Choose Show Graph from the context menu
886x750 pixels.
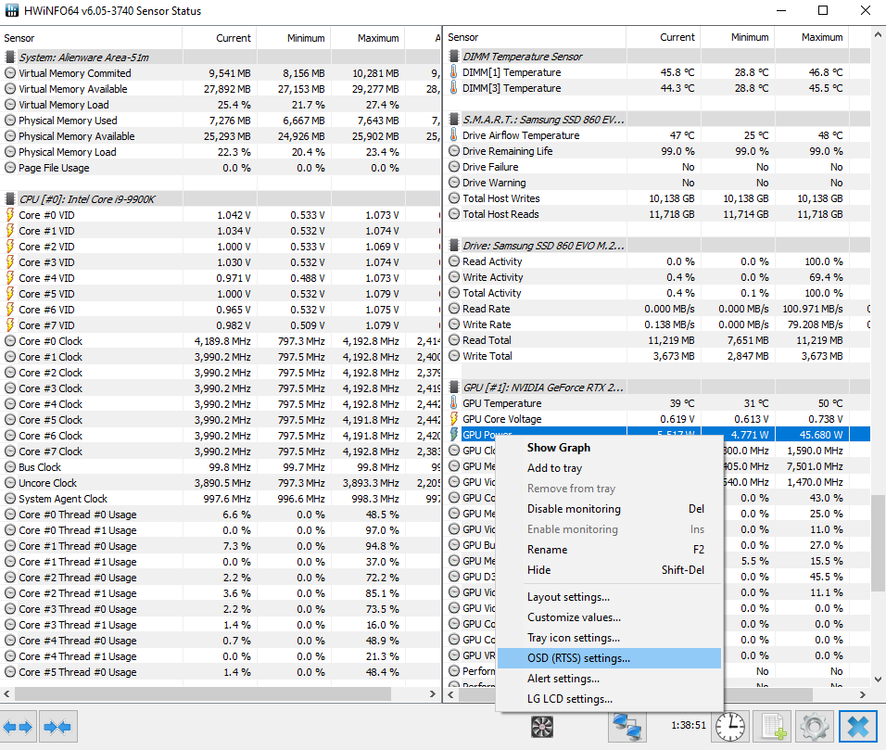558,448
